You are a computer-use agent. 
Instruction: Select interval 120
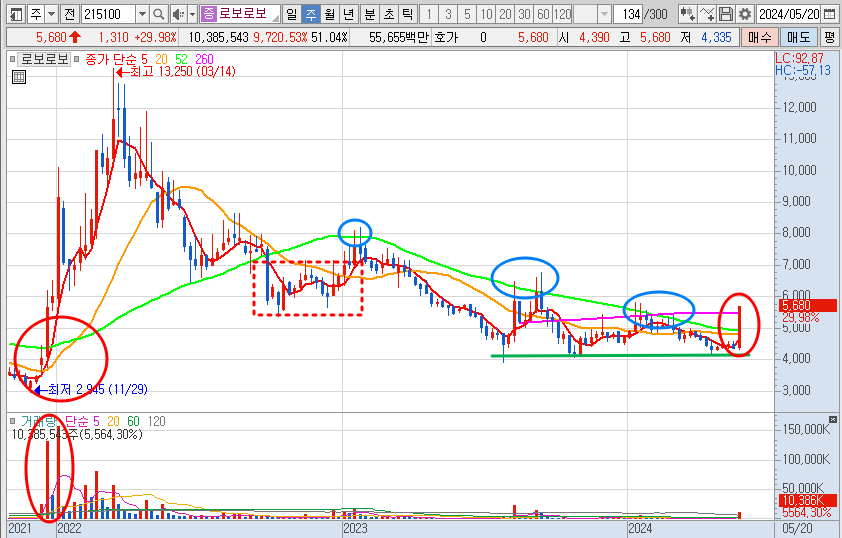[x=563, y=14]
